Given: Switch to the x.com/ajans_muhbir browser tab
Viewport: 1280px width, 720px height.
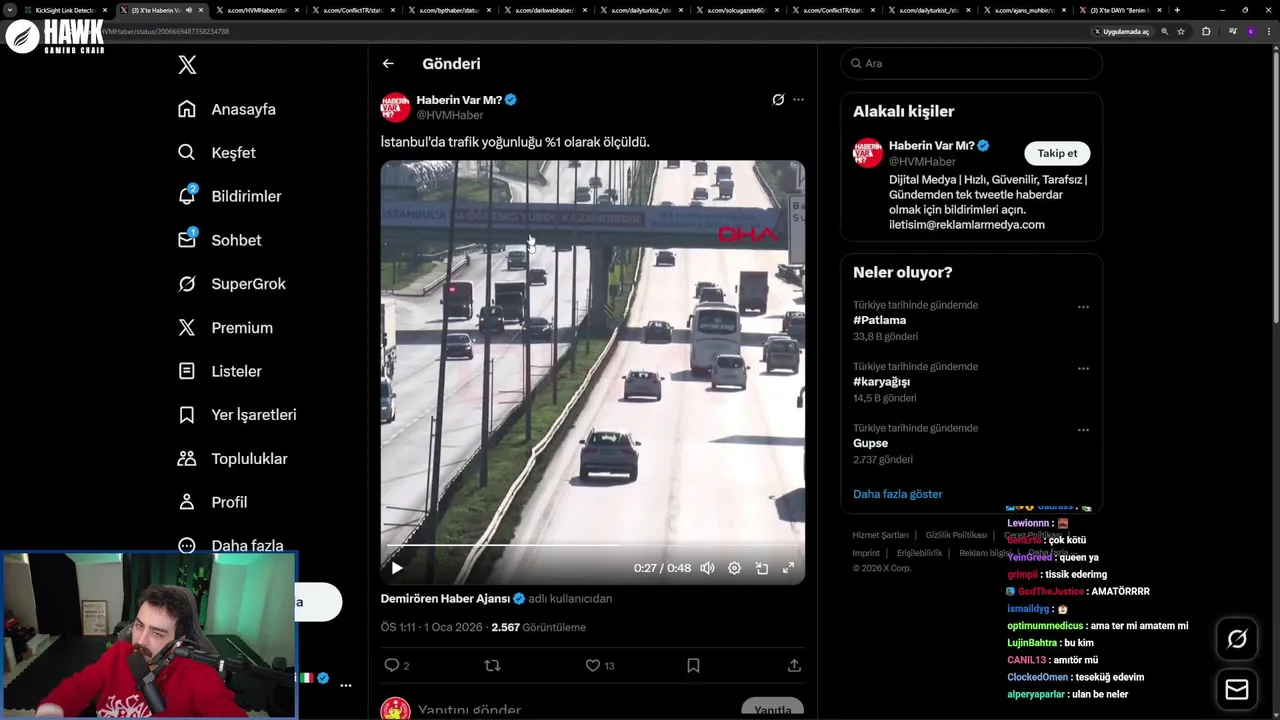Looking at the screenshot, I should click(x=1024, y=10).
